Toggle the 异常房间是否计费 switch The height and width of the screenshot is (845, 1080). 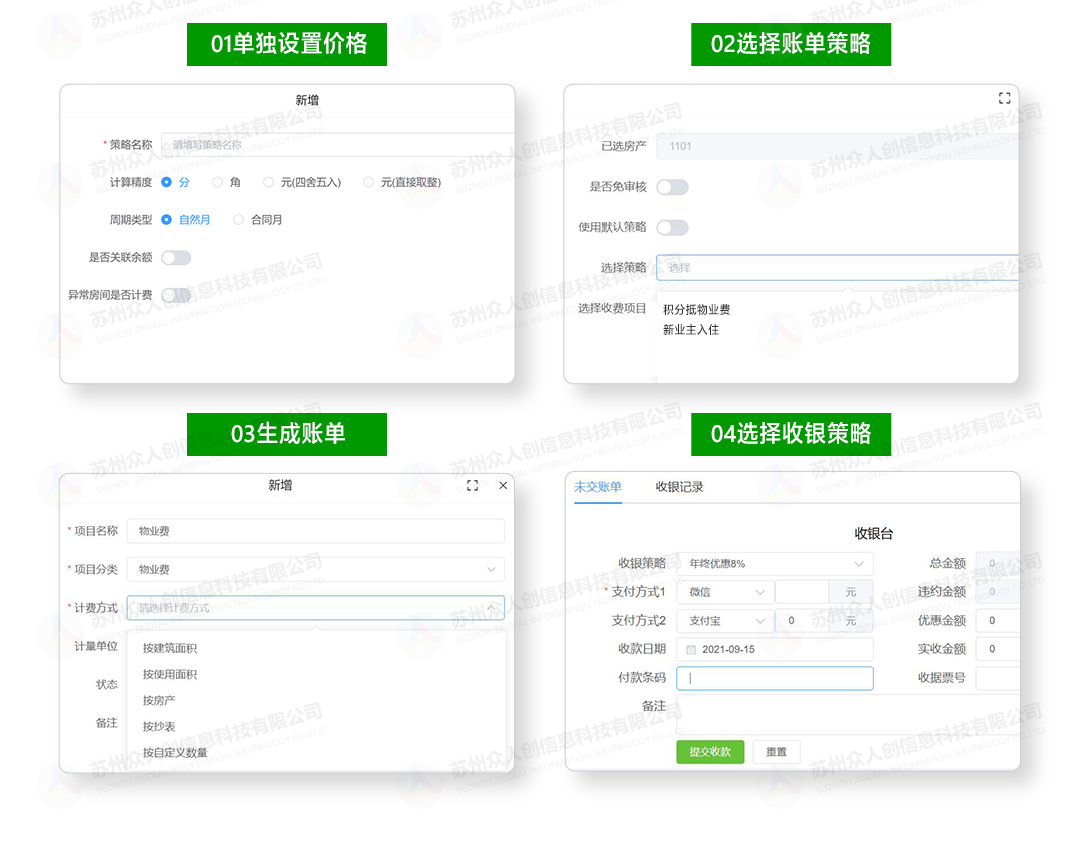point(176,295)
